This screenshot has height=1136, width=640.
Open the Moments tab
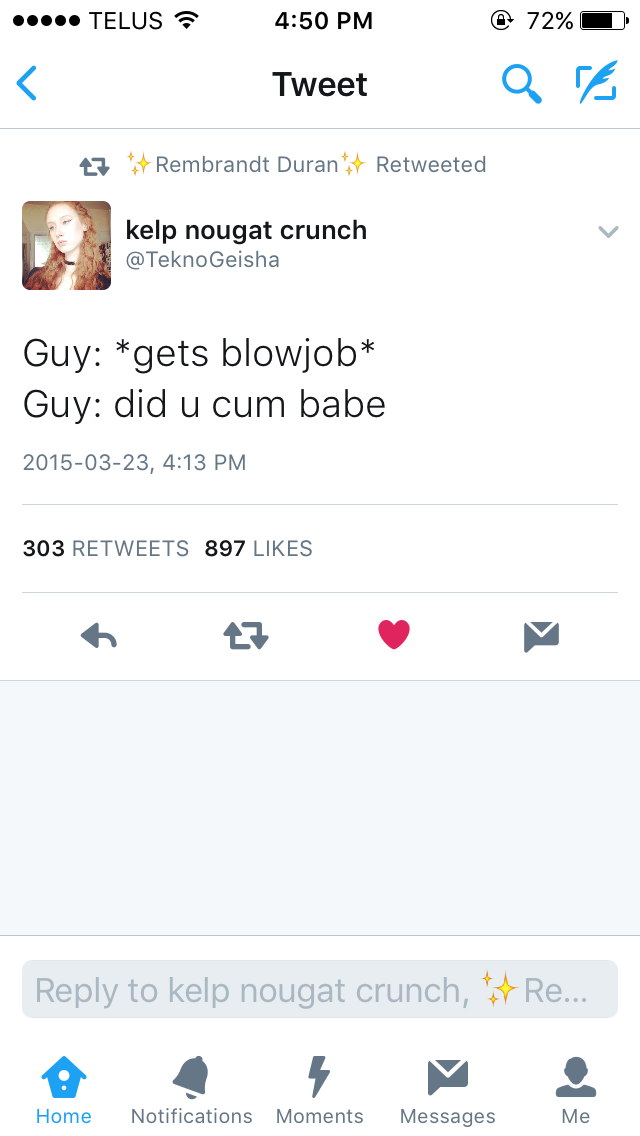pyautogui.click(x=320, y=1090)
